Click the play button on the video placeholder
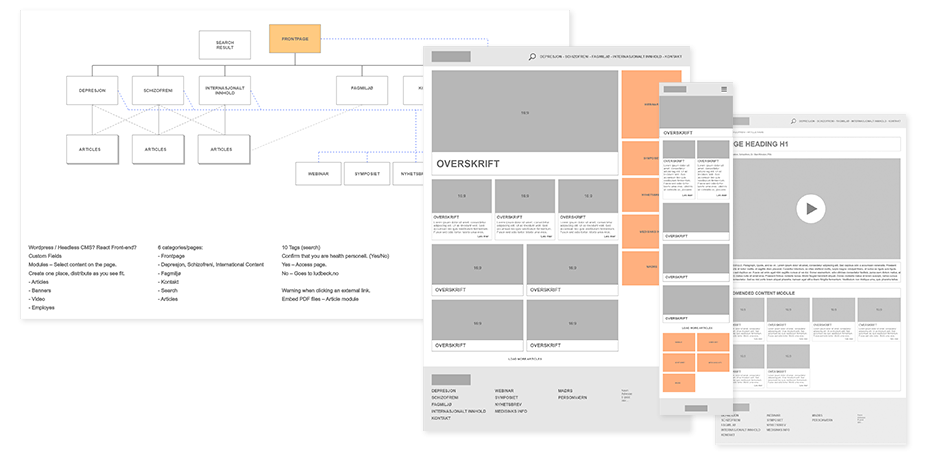Viewport: 940px width, 460px height. pyautogui.click(x=811, y=209)
